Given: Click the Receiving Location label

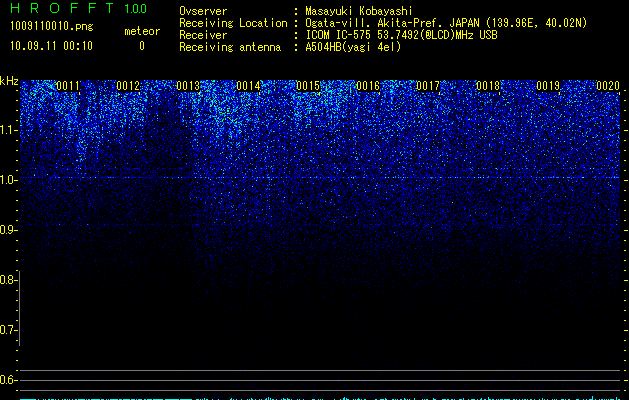Looking at the screenshot, I should click(233, 23).
